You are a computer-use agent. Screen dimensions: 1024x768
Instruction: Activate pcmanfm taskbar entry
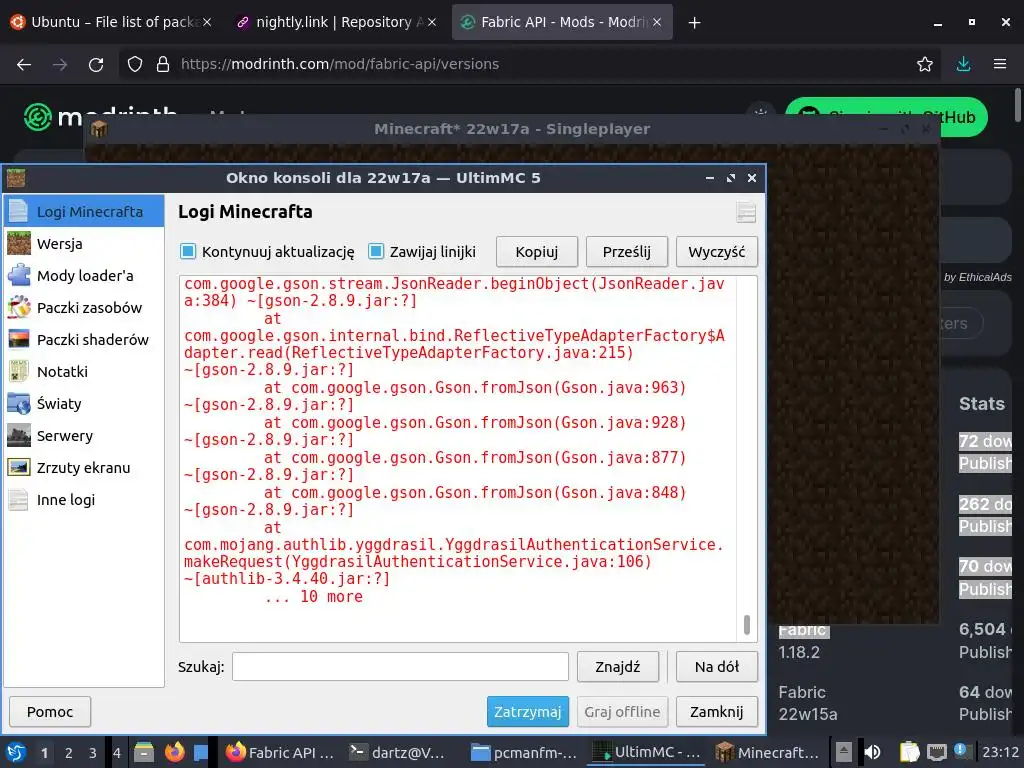point(524,752)
